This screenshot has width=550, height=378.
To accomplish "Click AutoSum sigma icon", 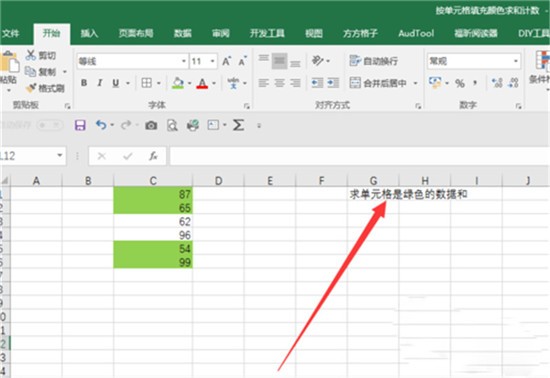I will [239, 125].
